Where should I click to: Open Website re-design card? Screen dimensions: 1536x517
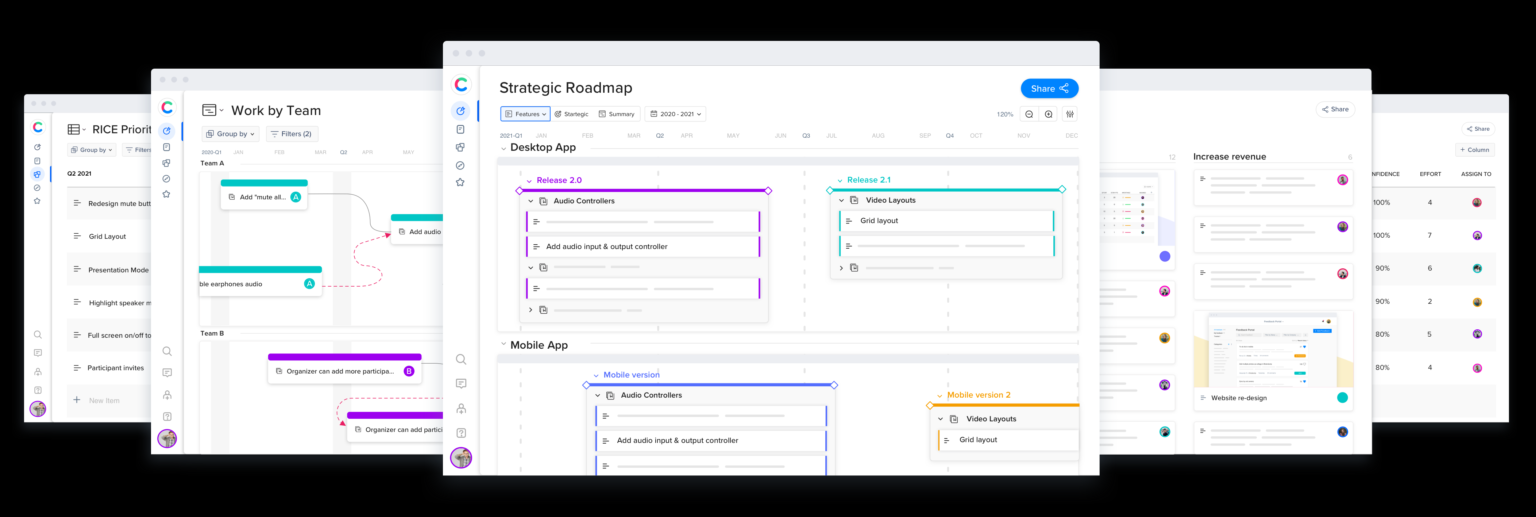coord(1273,361)
